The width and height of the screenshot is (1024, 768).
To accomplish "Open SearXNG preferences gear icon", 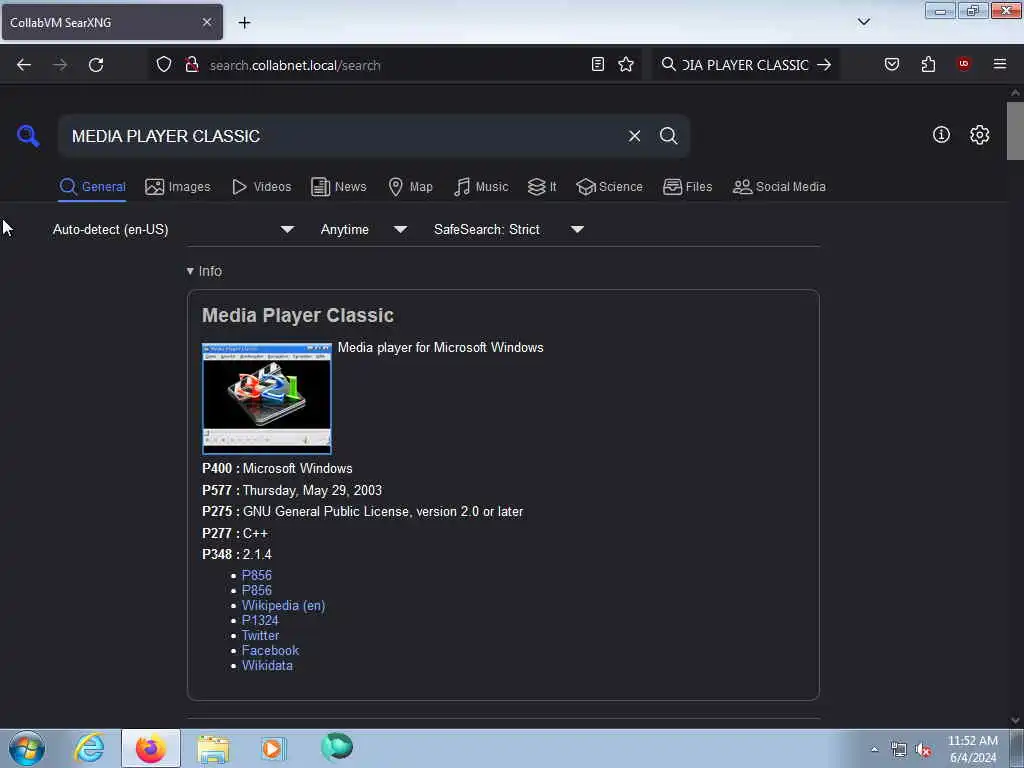I will tap(979, 135).
